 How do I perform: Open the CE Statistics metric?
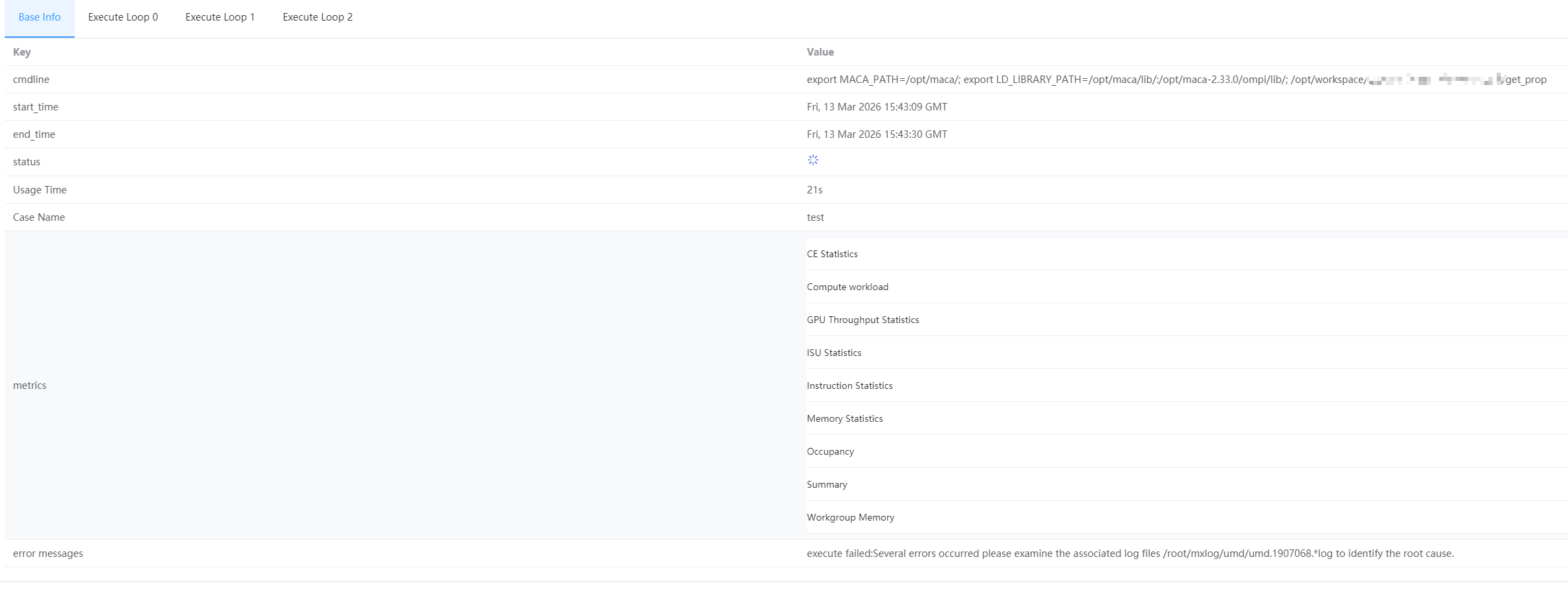(832, 254)
